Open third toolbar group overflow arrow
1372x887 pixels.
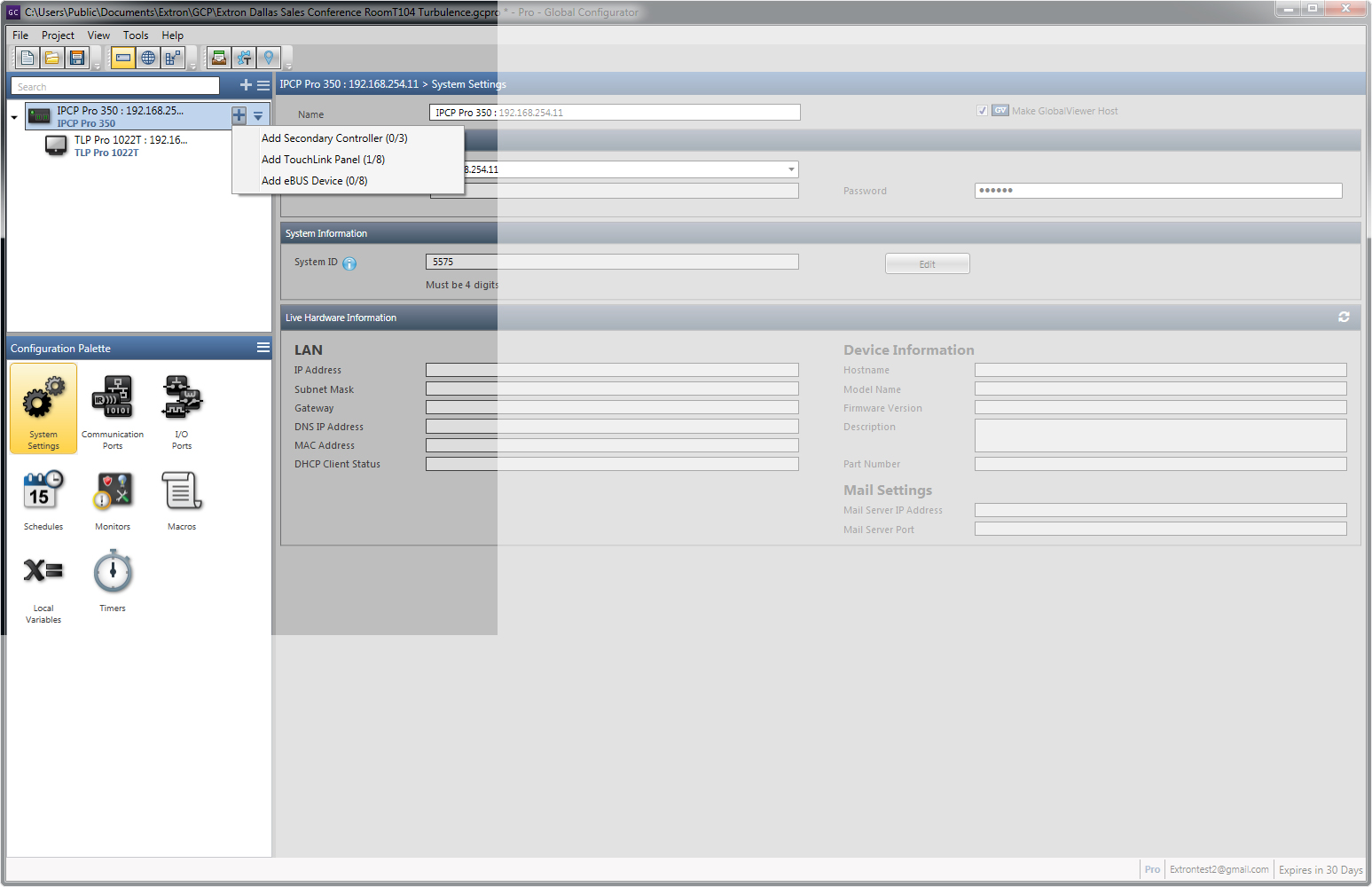point(288,66)
